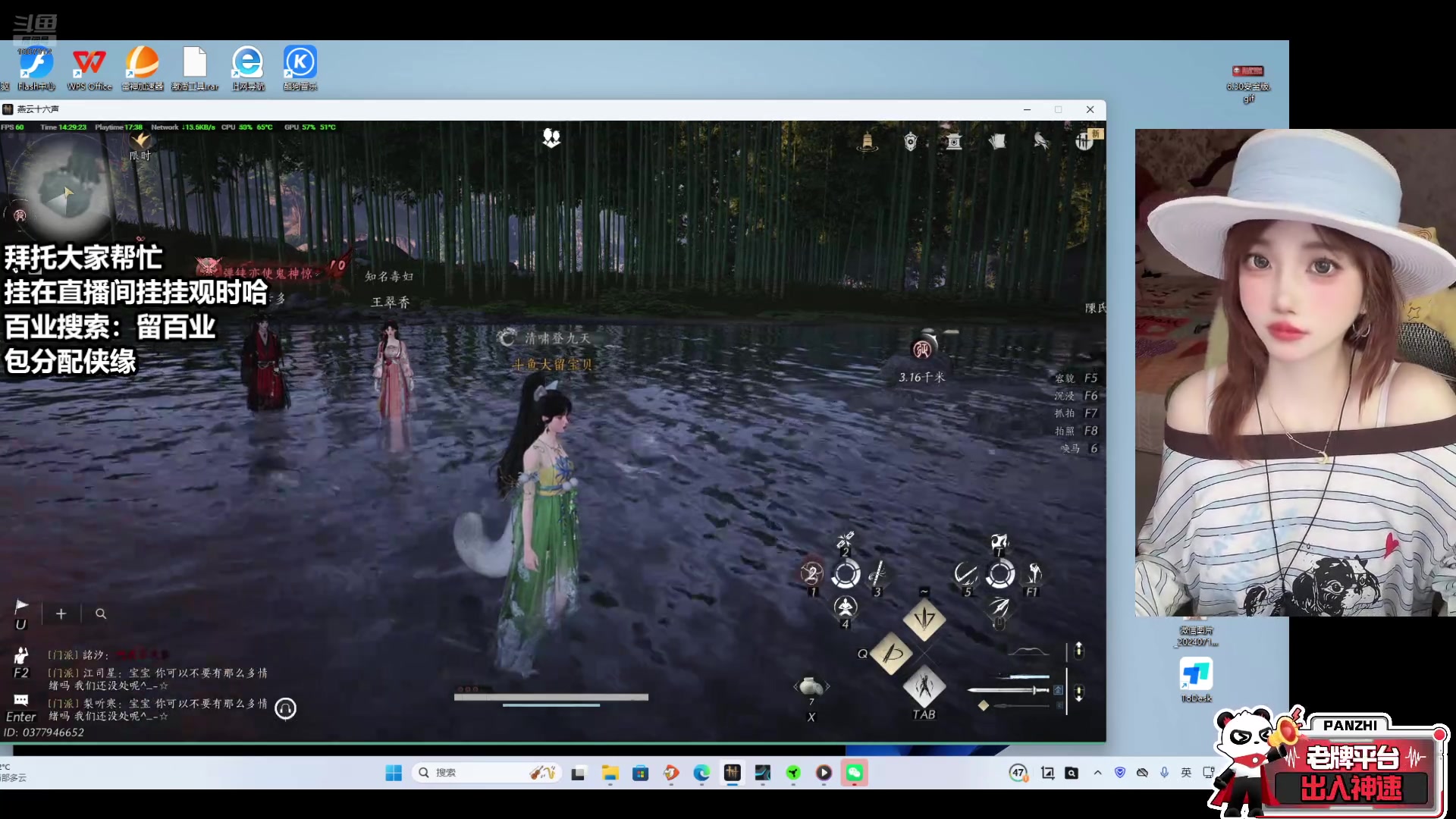
Task: Select the summon horse 6 entry
Action: point(1079,448)
